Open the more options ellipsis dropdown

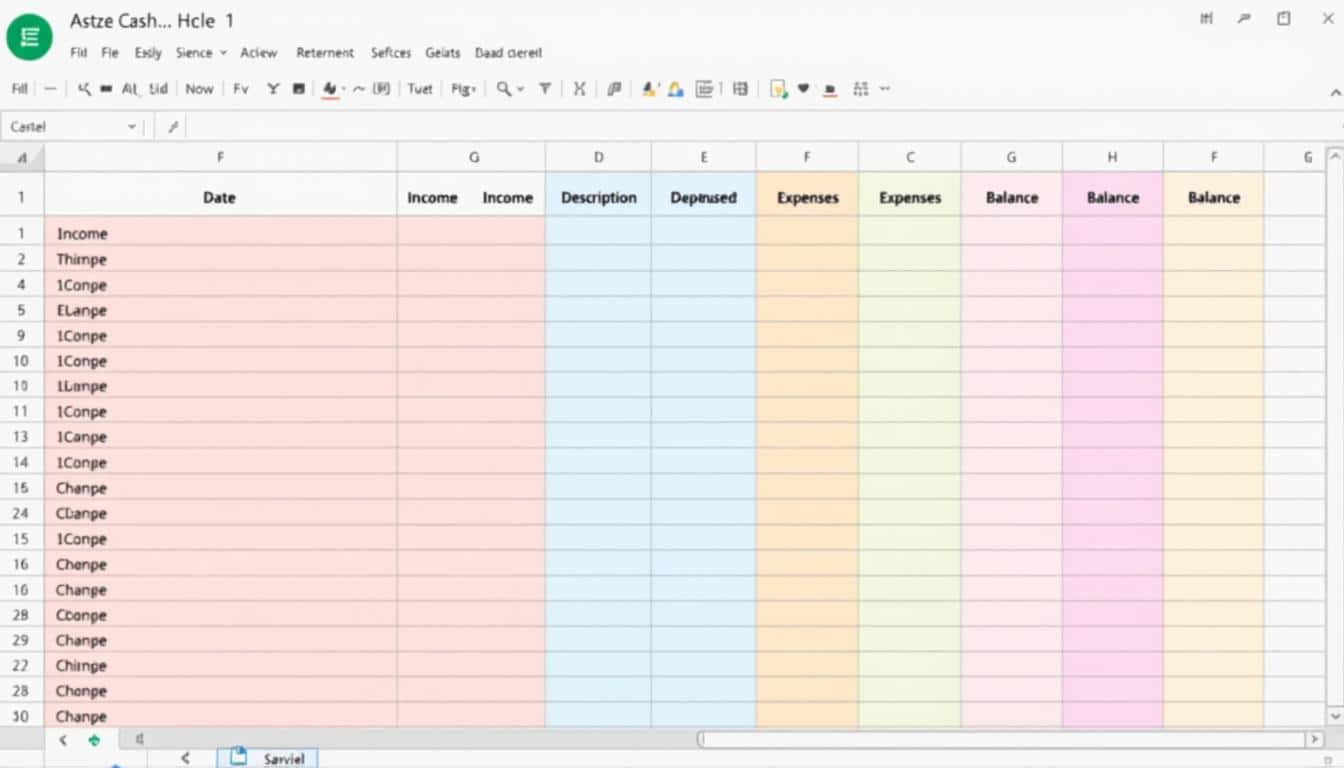point(884,89)
